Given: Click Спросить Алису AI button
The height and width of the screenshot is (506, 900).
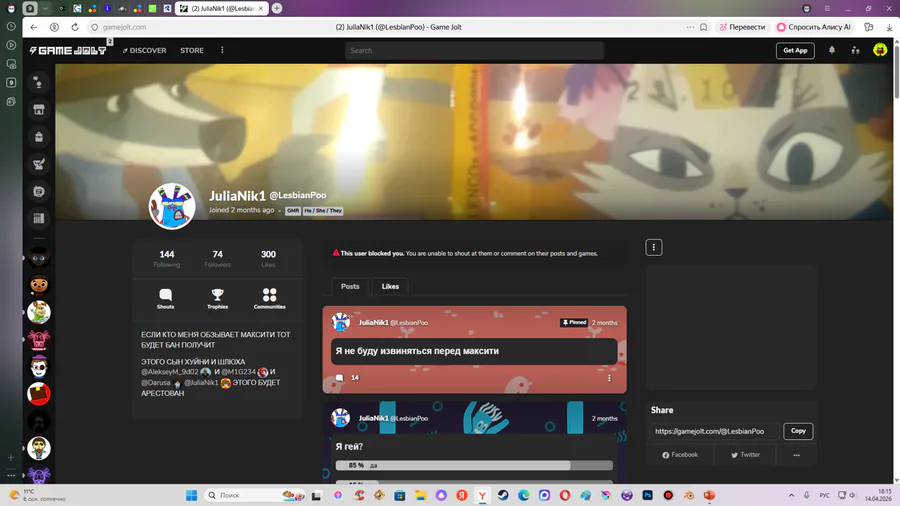Looking at the screenshot, I should [814, 27].
